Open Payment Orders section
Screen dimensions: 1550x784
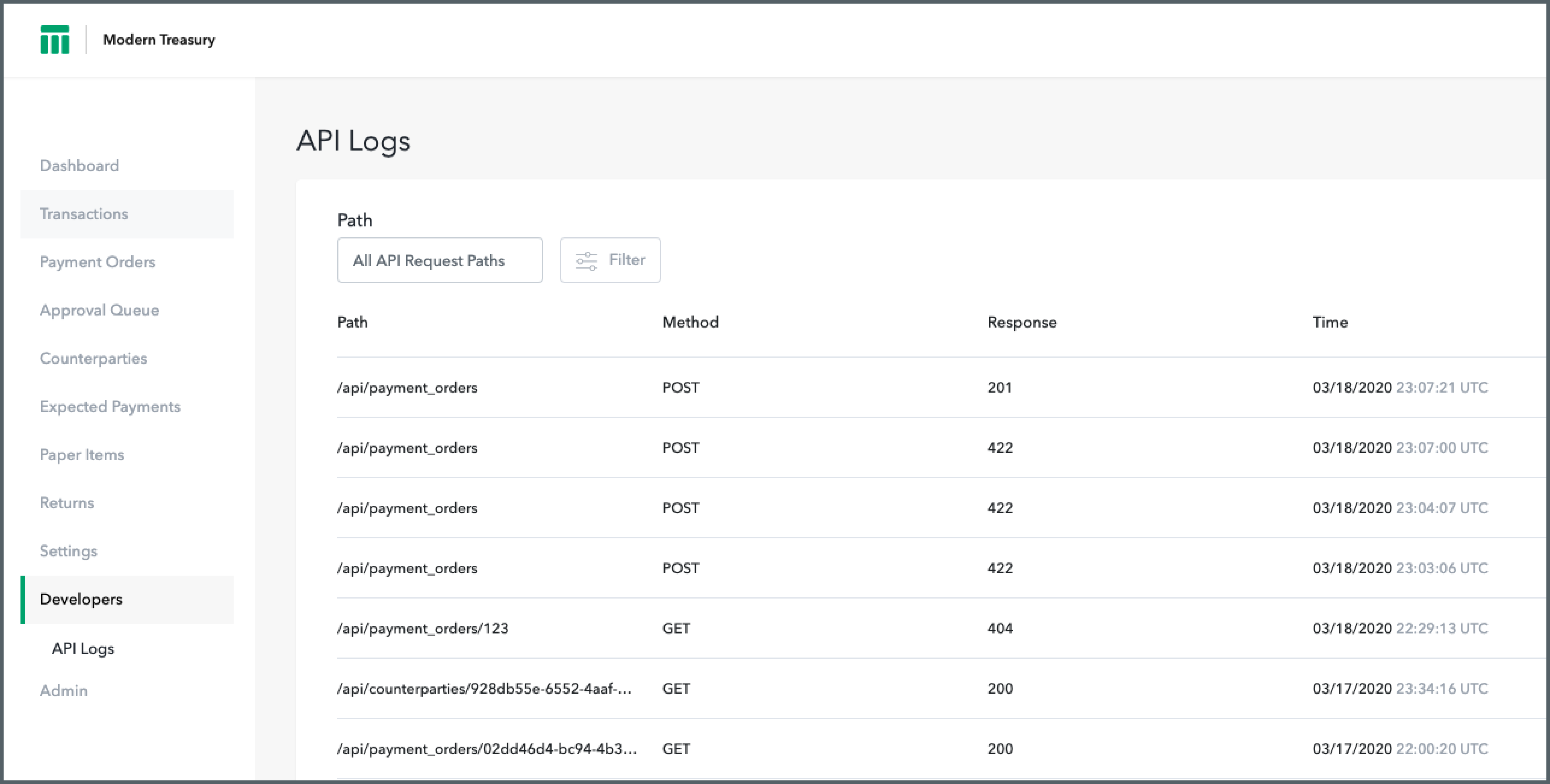point(98,262)
